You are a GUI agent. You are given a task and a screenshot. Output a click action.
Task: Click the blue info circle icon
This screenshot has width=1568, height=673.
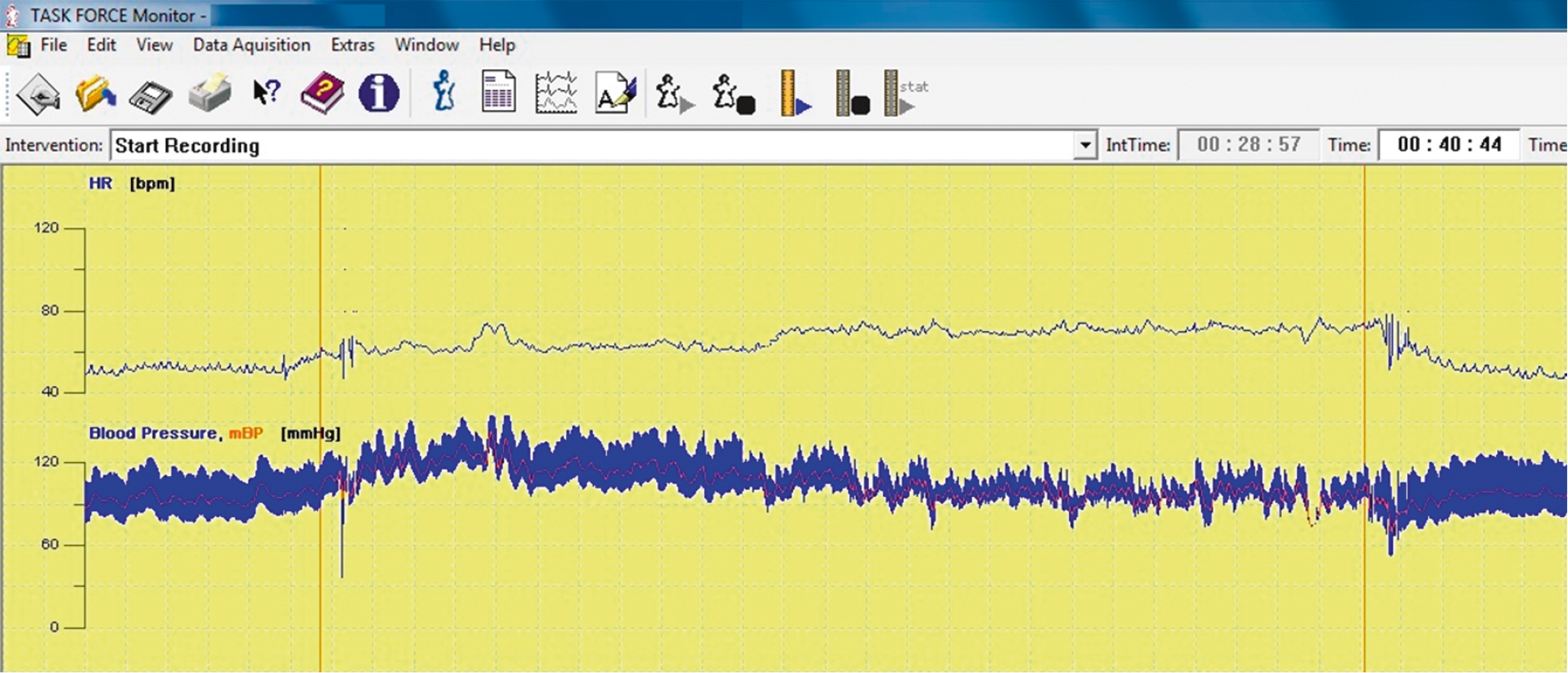379,93
